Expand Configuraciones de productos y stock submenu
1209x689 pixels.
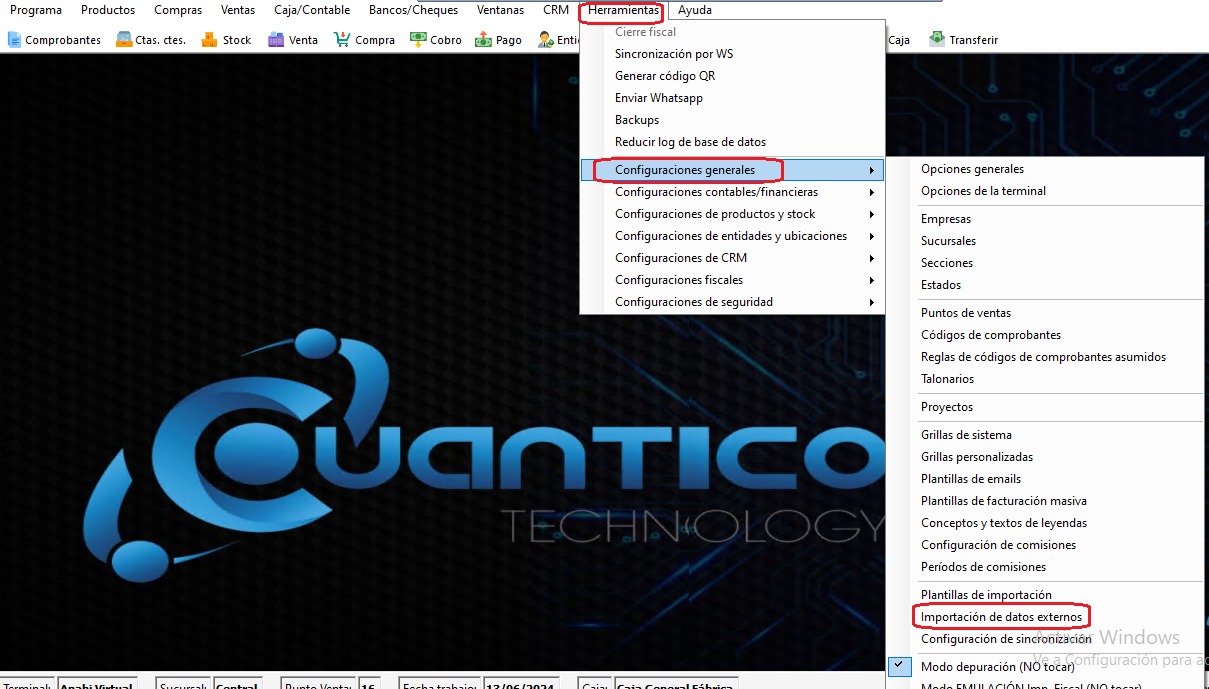[715, 214]
